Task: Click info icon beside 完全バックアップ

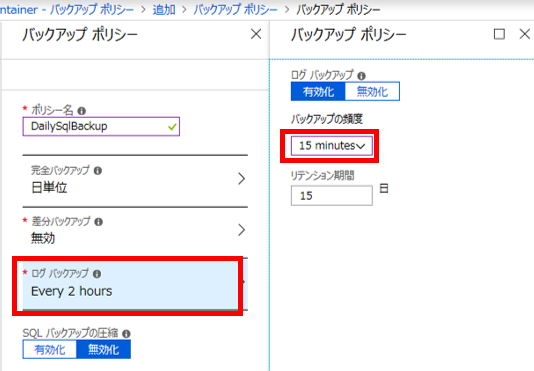Action: click(x=98, y=171)
